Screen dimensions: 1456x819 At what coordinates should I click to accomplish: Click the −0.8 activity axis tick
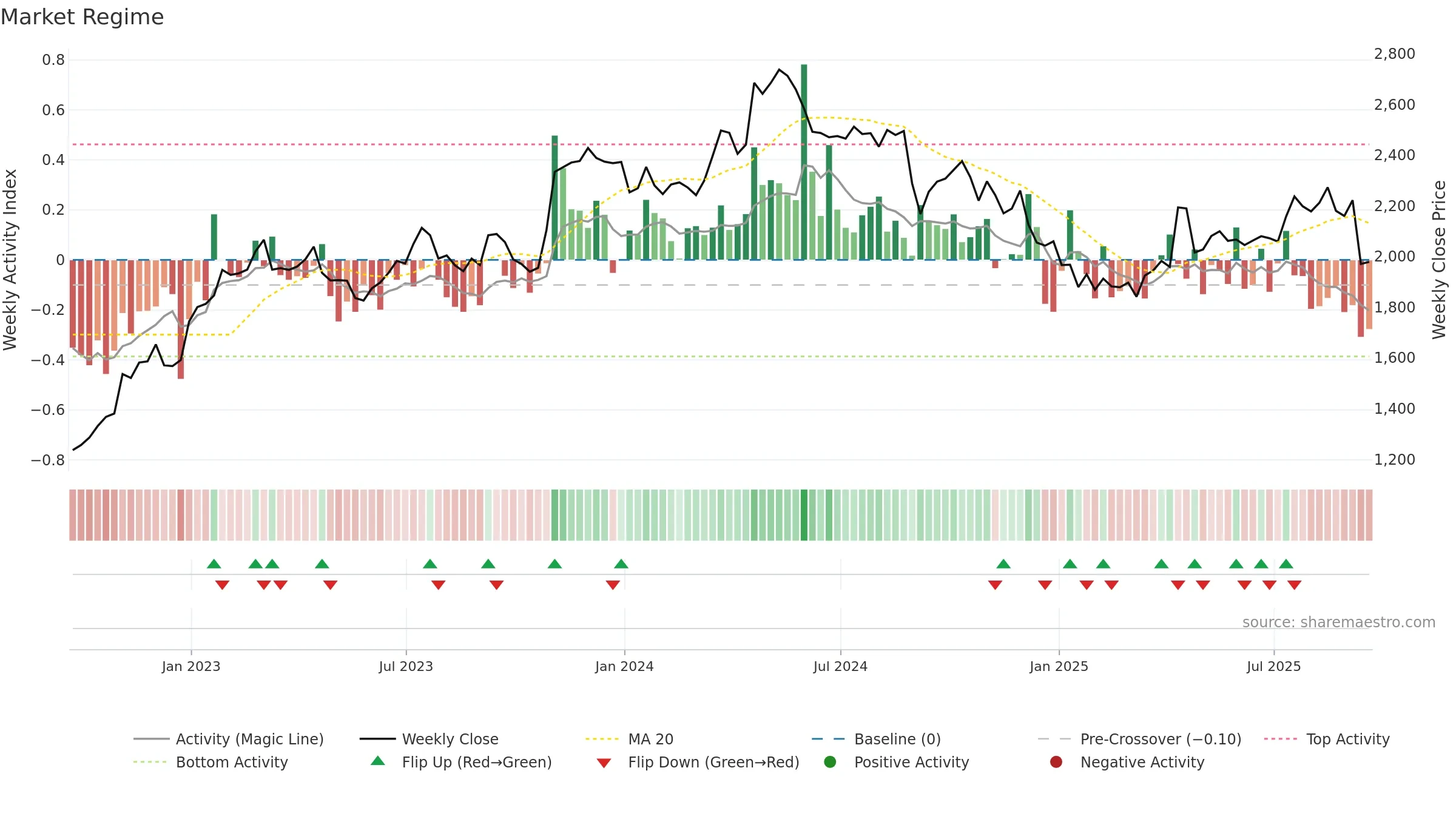[x=48, y=460]
